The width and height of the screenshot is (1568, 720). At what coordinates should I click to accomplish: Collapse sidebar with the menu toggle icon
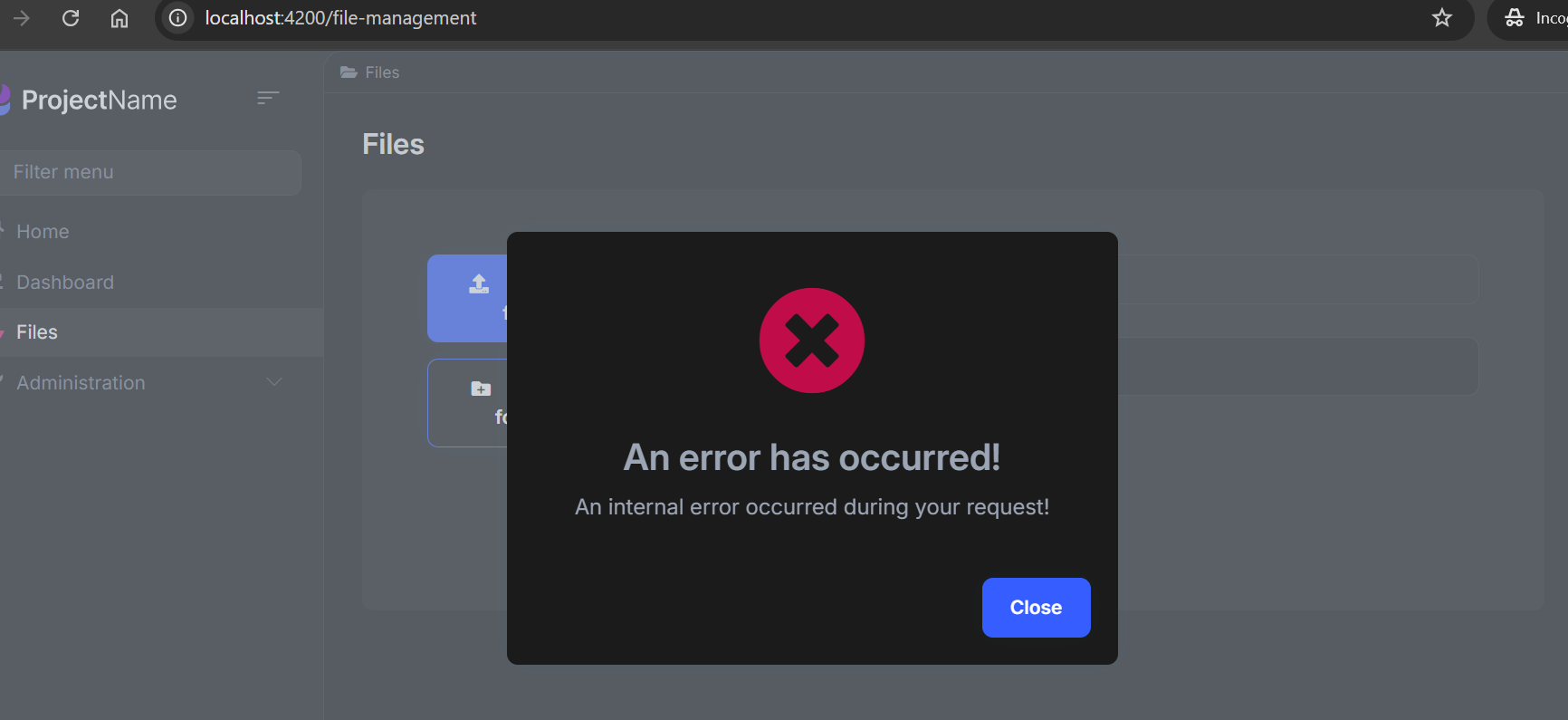(x=268, y=98)
